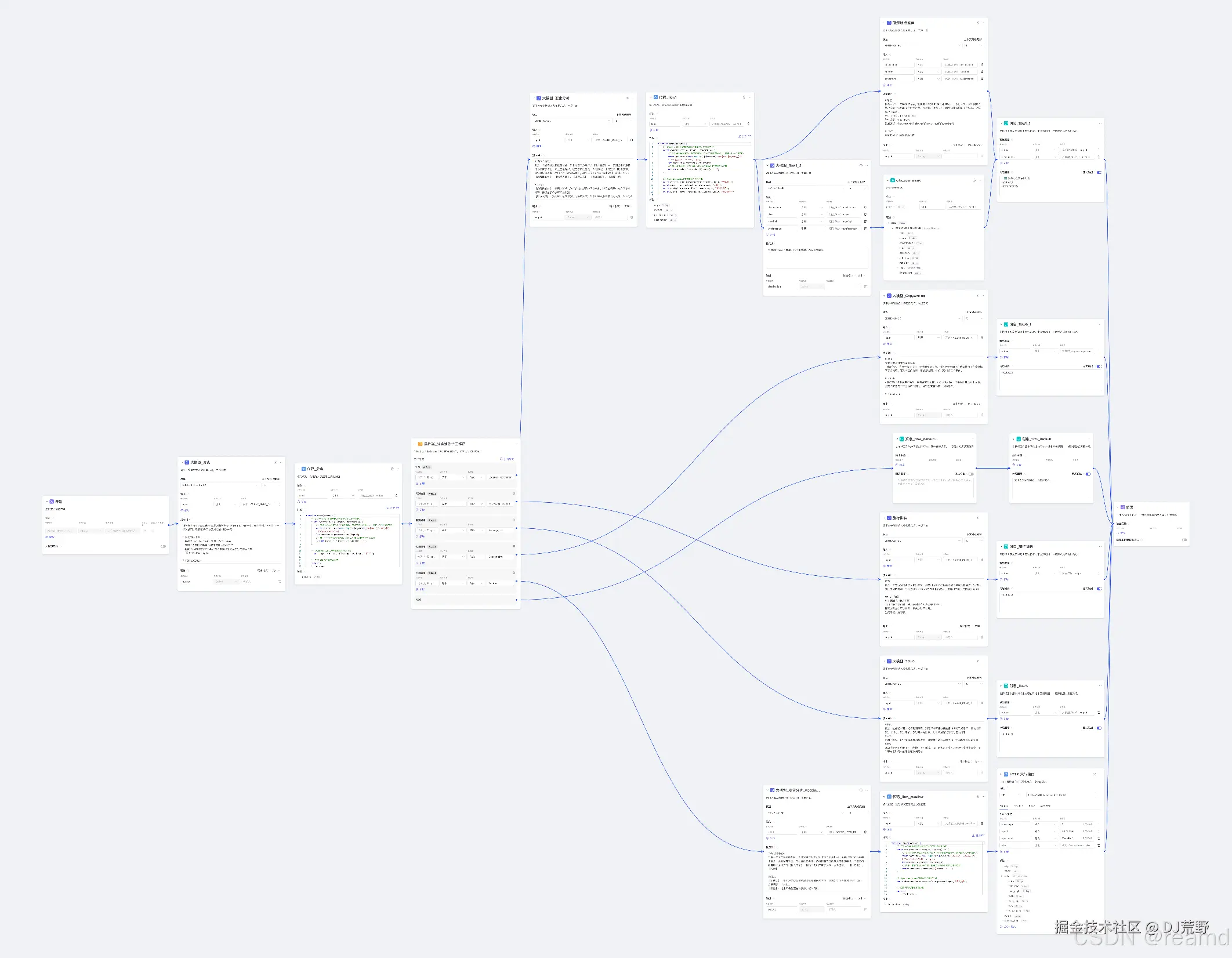Collapse the 代码_flow_weather node chevron
Viewport: 1232px width, 958px height.
point(884,797)
